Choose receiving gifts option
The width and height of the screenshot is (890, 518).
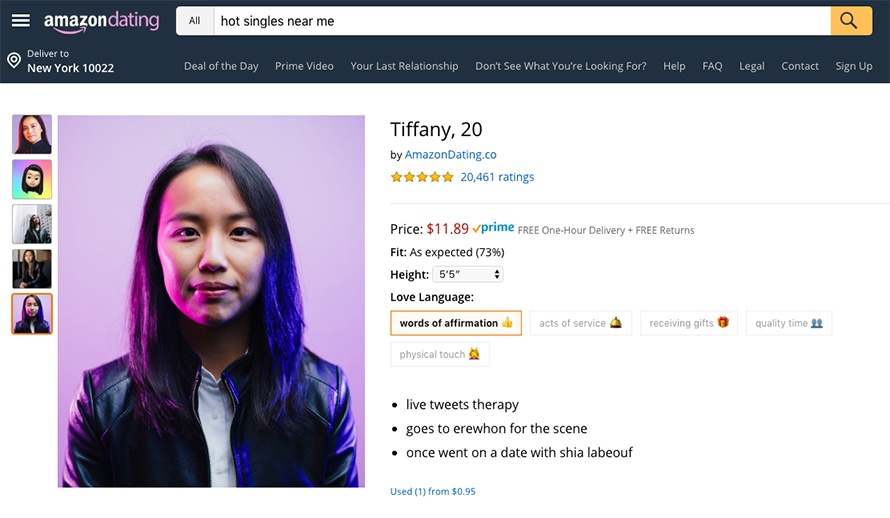coord(689,323)
